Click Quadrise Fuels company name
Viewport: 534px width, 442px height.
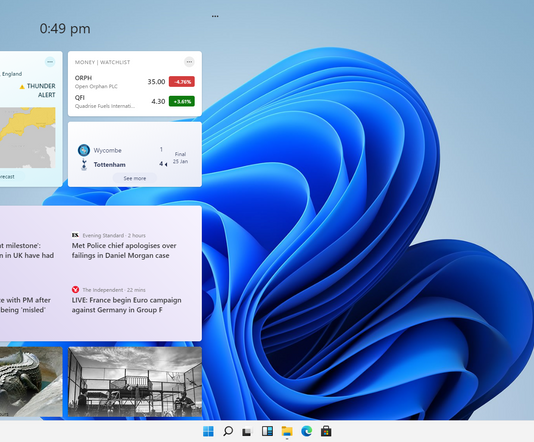105,106
